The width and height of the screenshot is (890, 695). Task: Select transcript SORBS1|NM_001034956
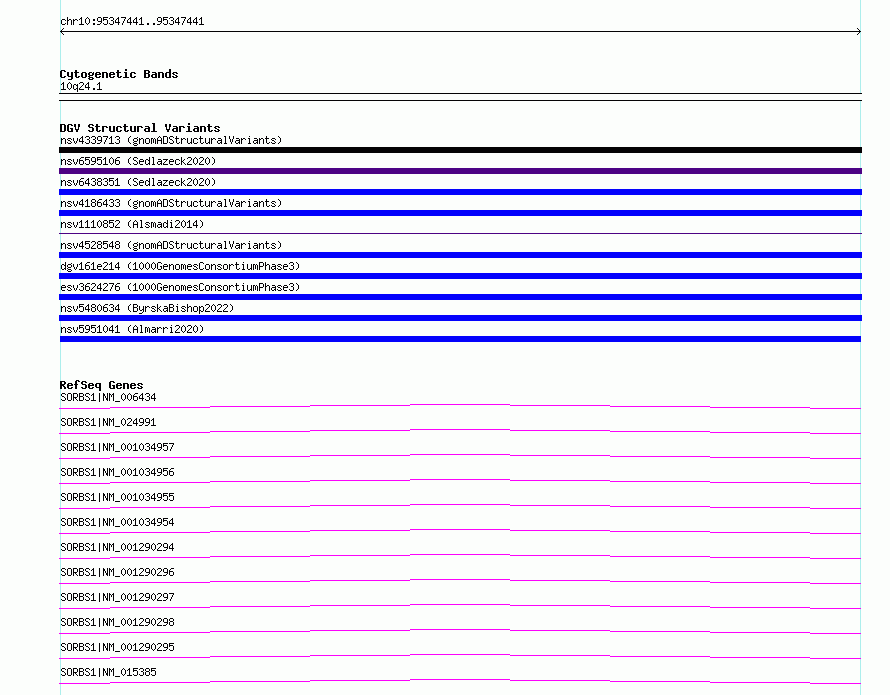click(x=117, y=472)
